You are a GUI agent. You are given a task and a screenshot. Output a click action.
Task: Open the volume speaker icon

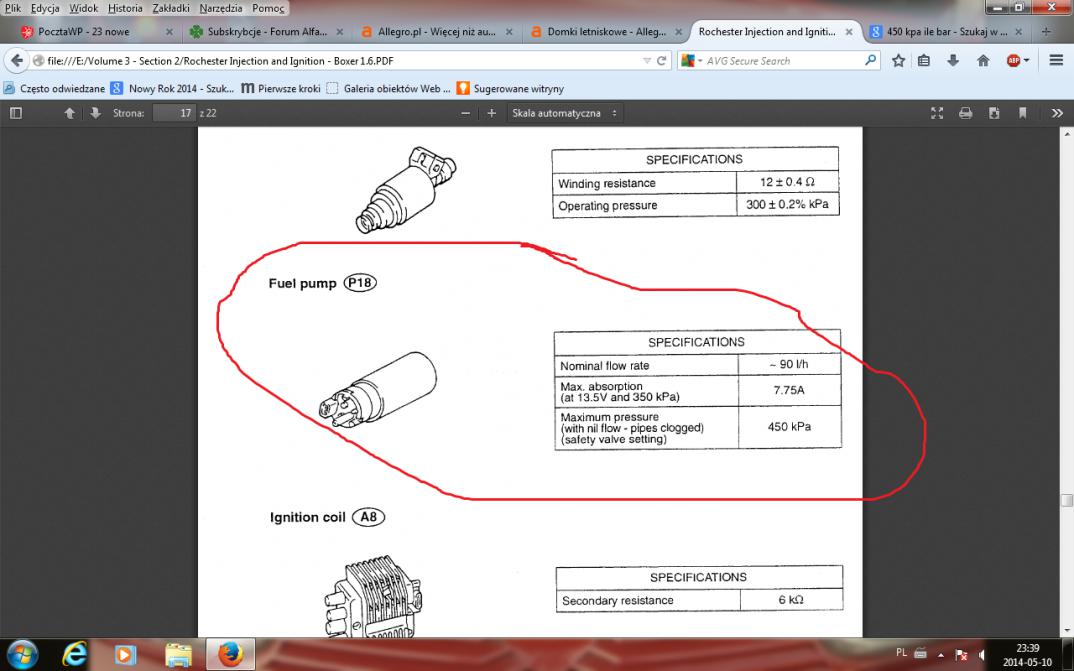pyautogui.click(x=982, y=655)
